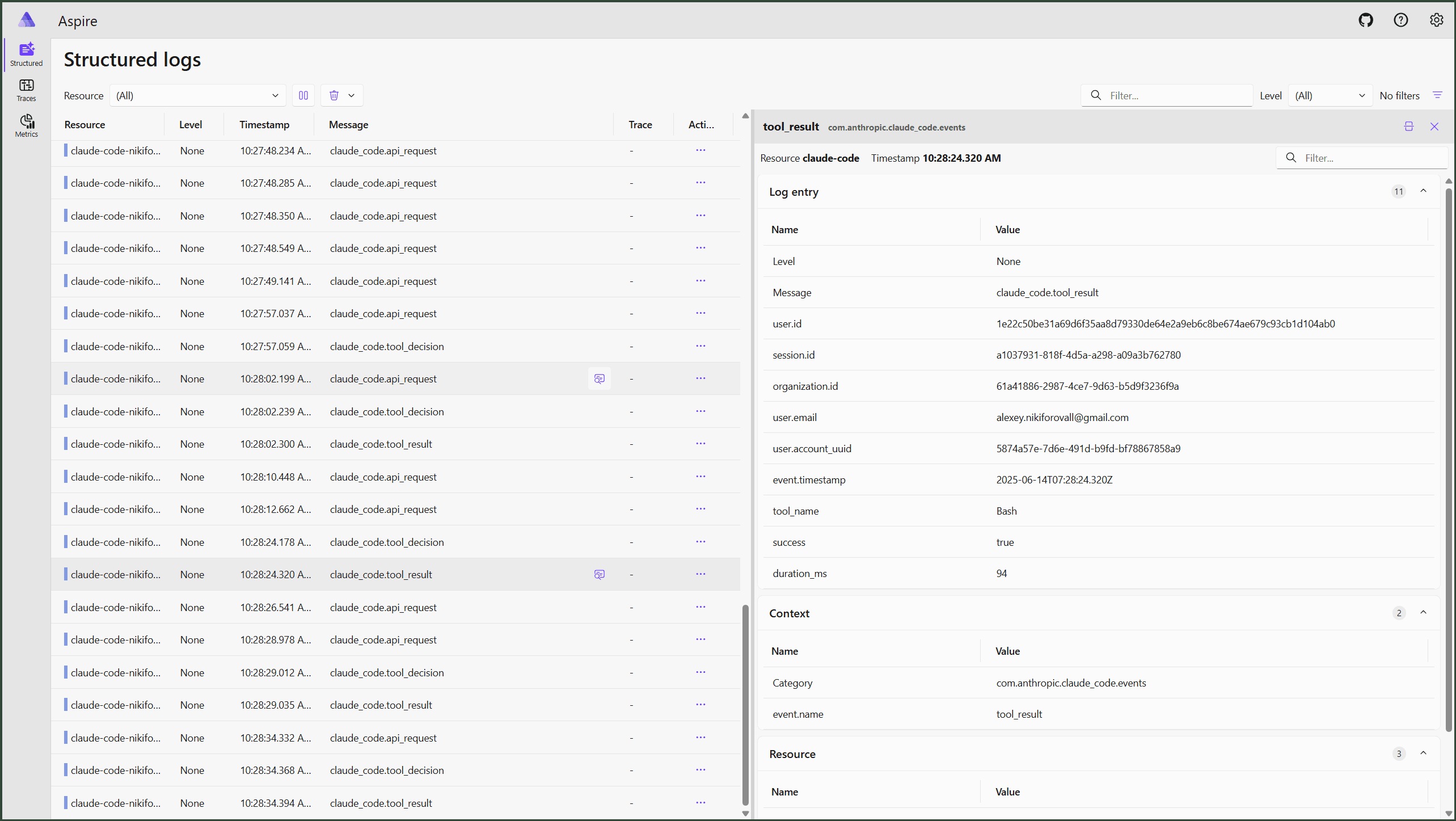
Task: Go to the Metrics page
Action: point(26,126)
